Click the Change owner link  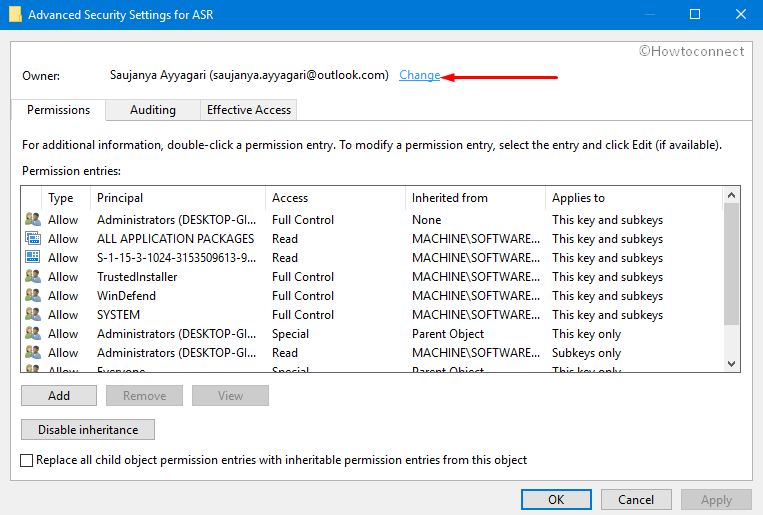coord(419,75)
